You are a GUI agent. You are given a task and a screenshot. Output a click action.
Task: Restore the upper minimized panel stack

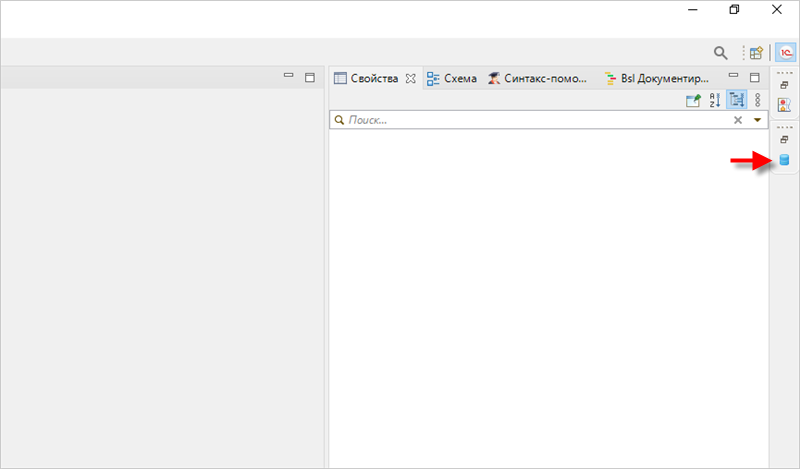[x=784, y=85]
